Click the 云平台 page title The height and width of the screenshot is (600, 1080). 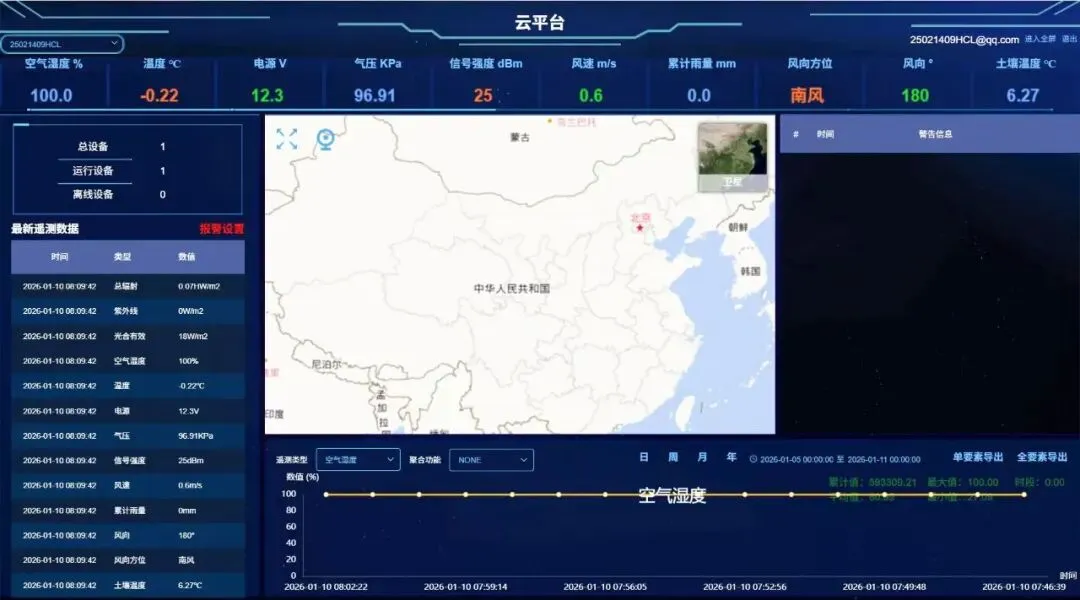pos(539,22)
